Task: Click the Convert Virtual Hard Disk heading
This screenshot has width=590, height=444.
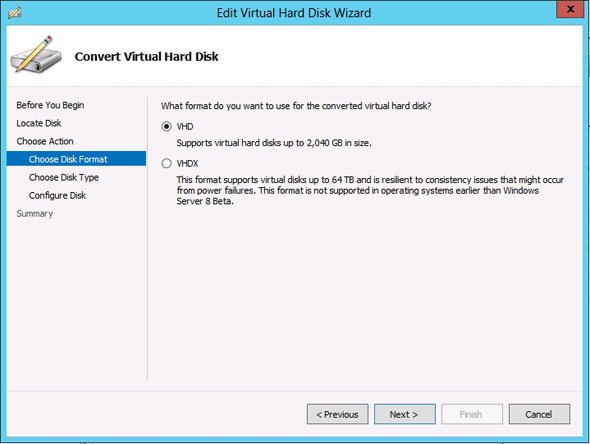Action: pyautogui.click(x=146, y=56)
